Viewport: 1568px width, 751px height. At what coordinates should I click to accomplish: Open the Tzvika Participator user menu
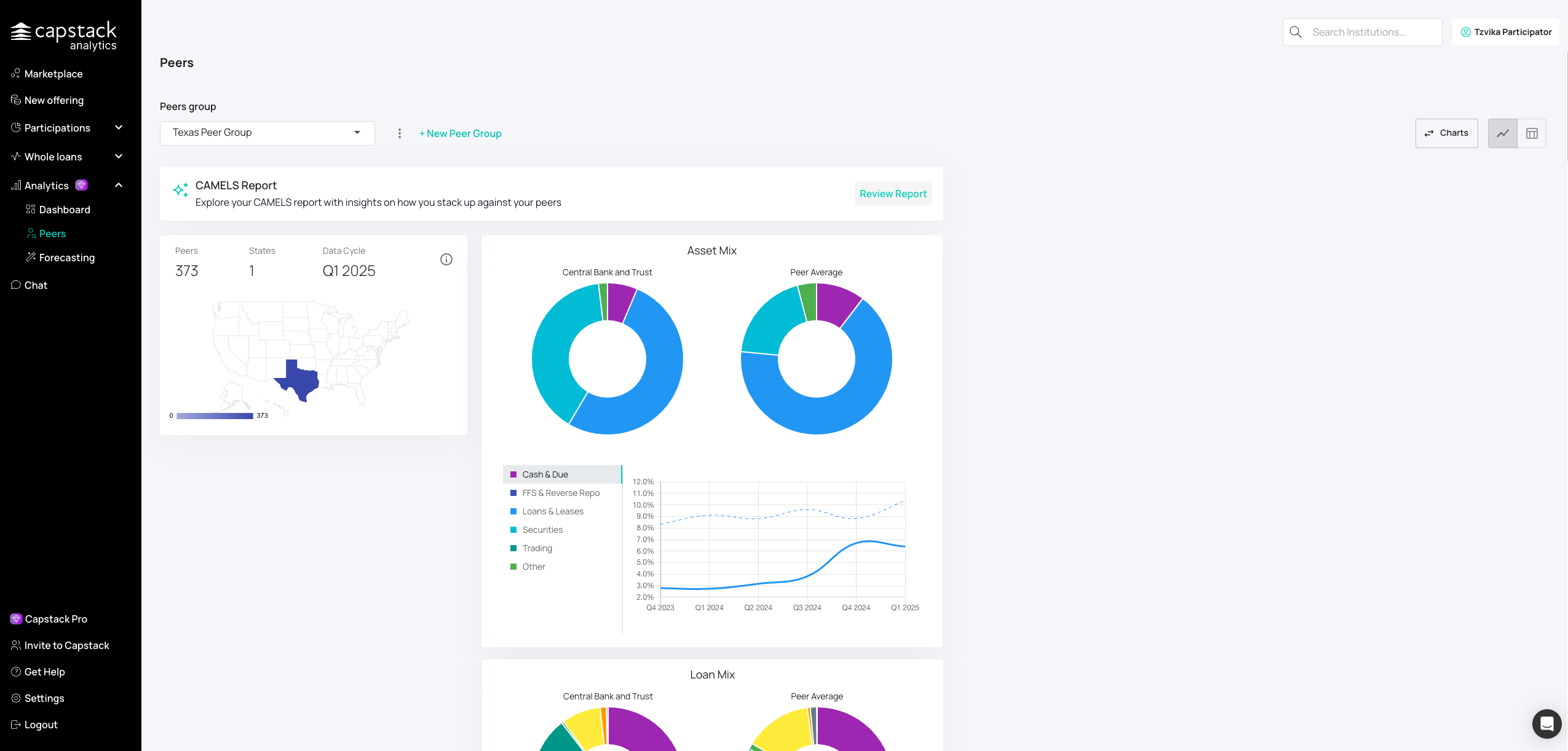[x=1506, y=32]
